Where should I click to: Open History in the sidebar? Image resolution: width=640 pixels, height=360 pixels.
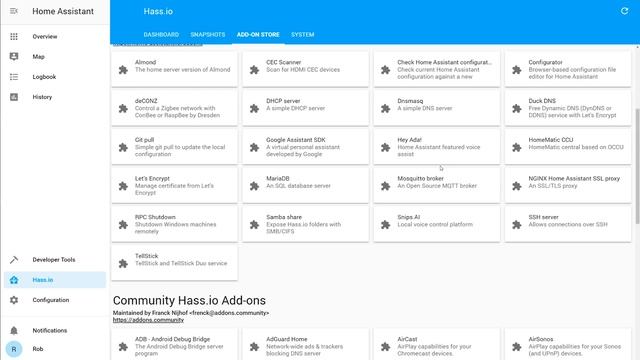click(x=42, y=97)
